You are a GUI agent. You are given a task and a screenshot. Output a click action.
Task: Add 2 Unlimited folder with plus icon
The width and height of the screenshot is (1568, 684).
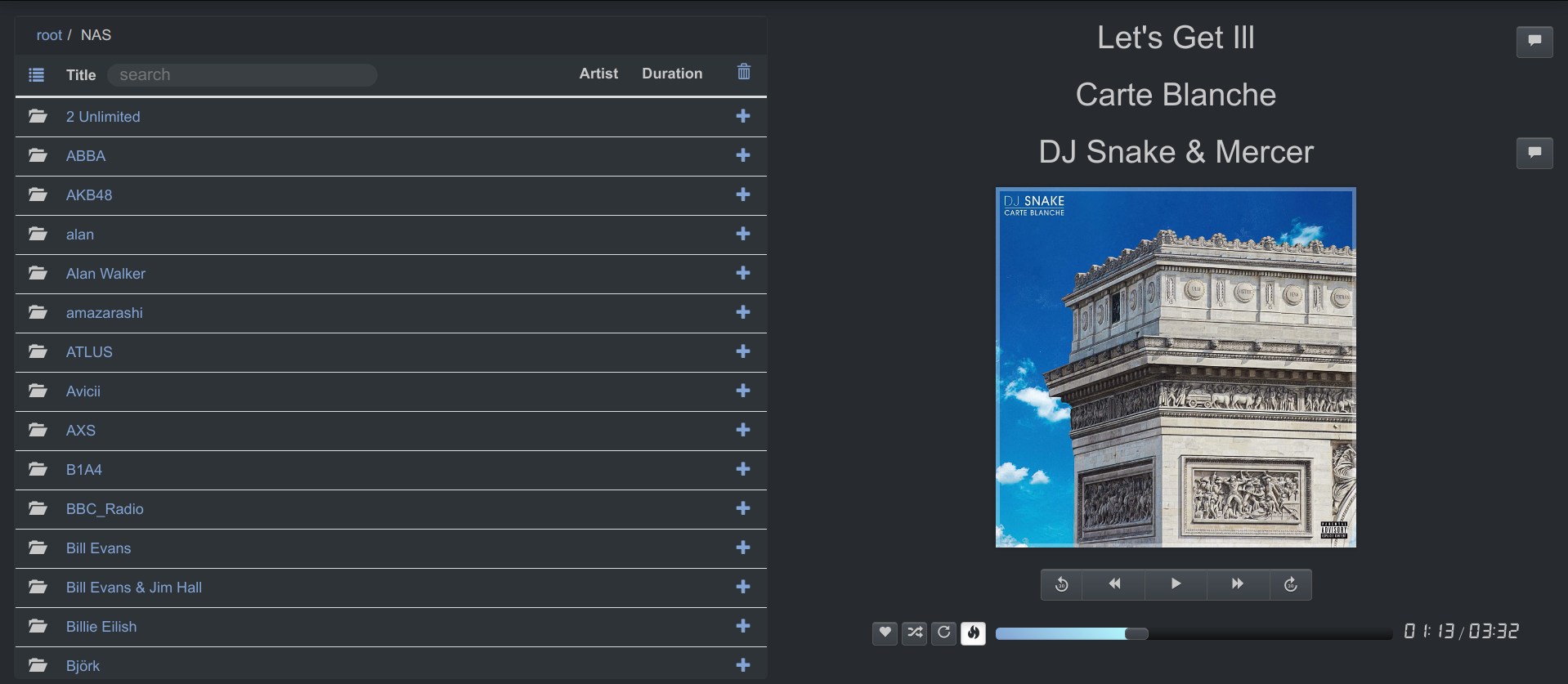743,116
